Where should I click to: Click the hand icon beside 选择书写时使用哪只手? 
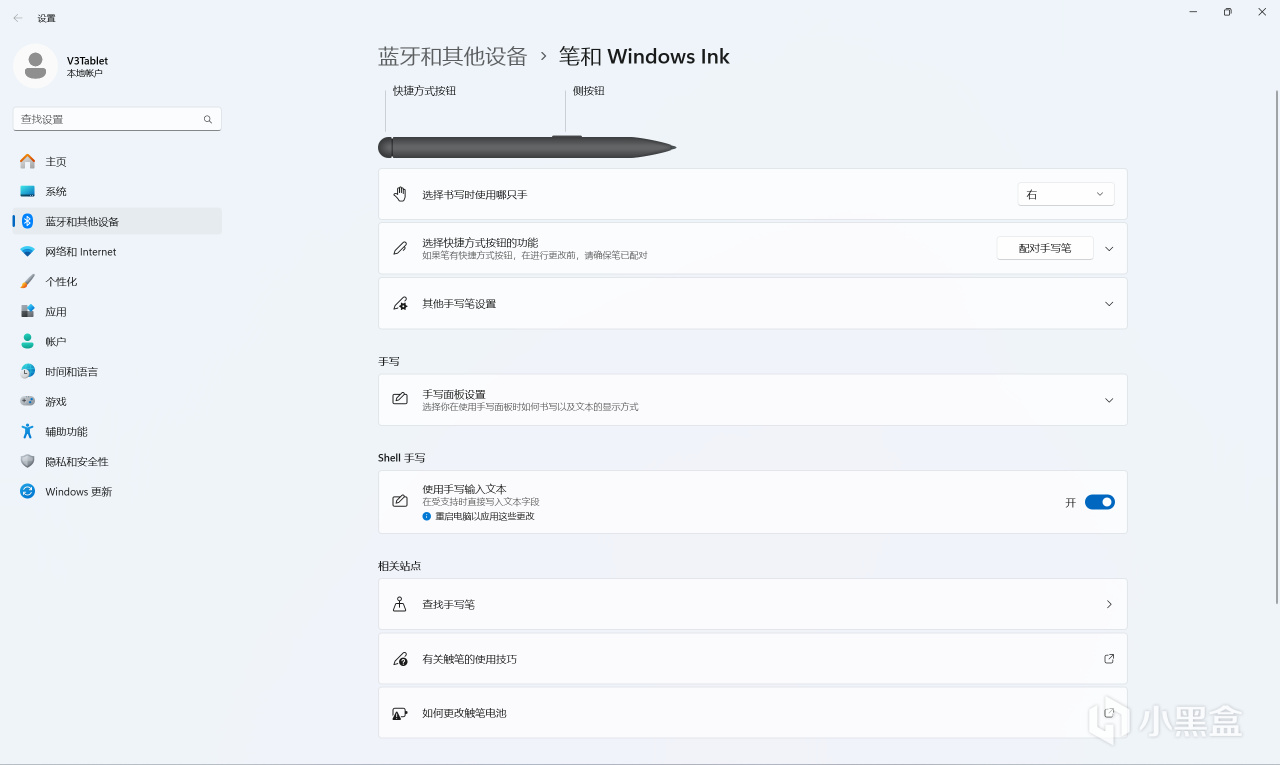coord(400,194)
